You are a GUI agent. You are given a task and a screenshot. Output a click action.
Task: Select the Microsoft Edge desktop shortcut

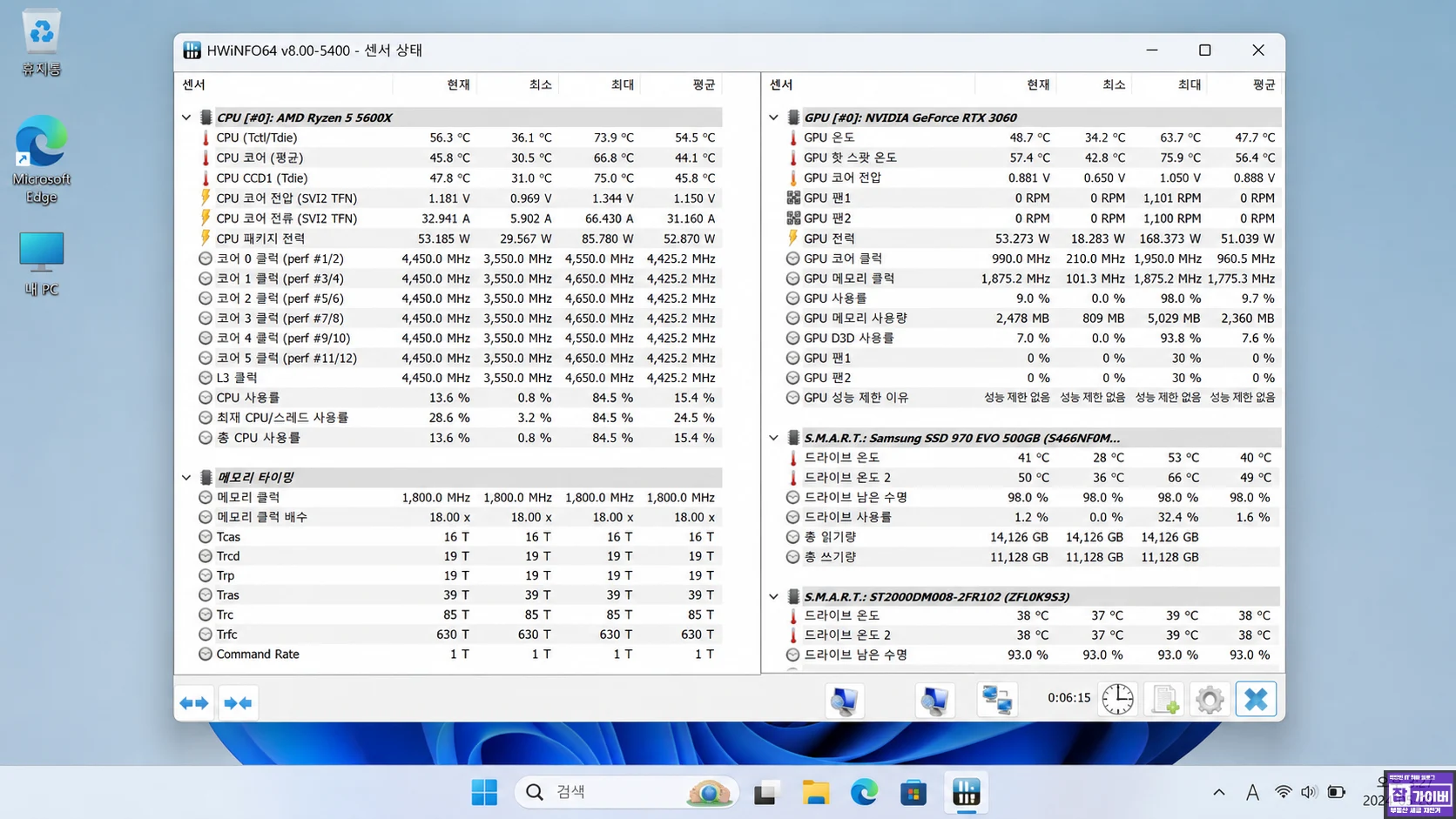41,160
